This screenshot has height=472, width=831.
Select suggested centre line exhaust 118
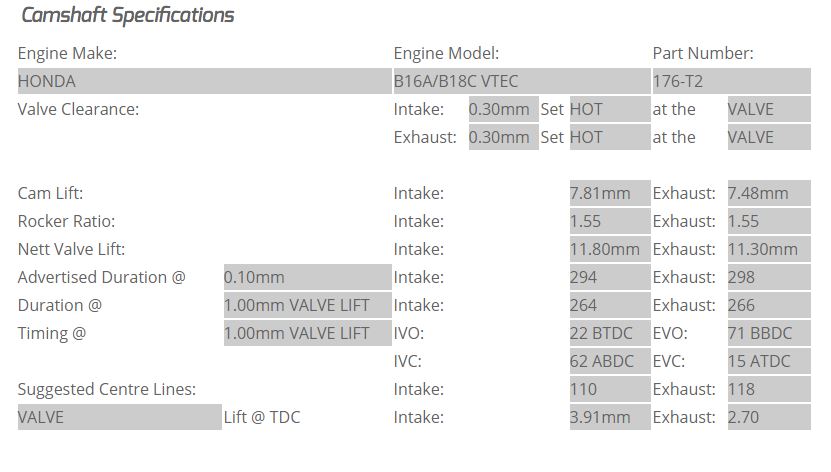tap(769, 389)
